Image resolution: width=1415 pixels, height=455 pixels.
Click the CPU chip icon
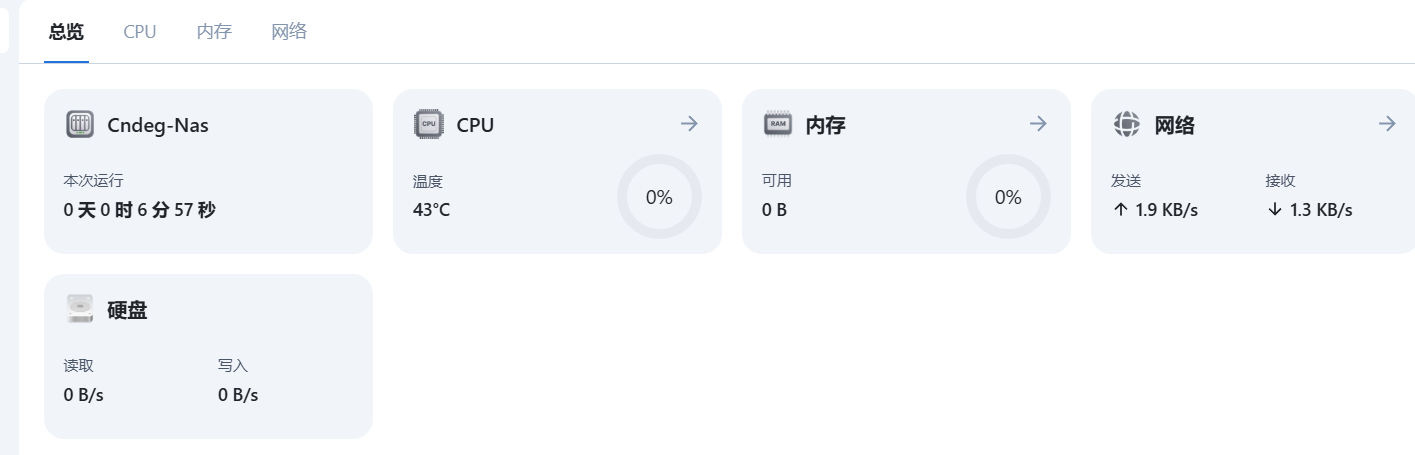click(428, 125)
